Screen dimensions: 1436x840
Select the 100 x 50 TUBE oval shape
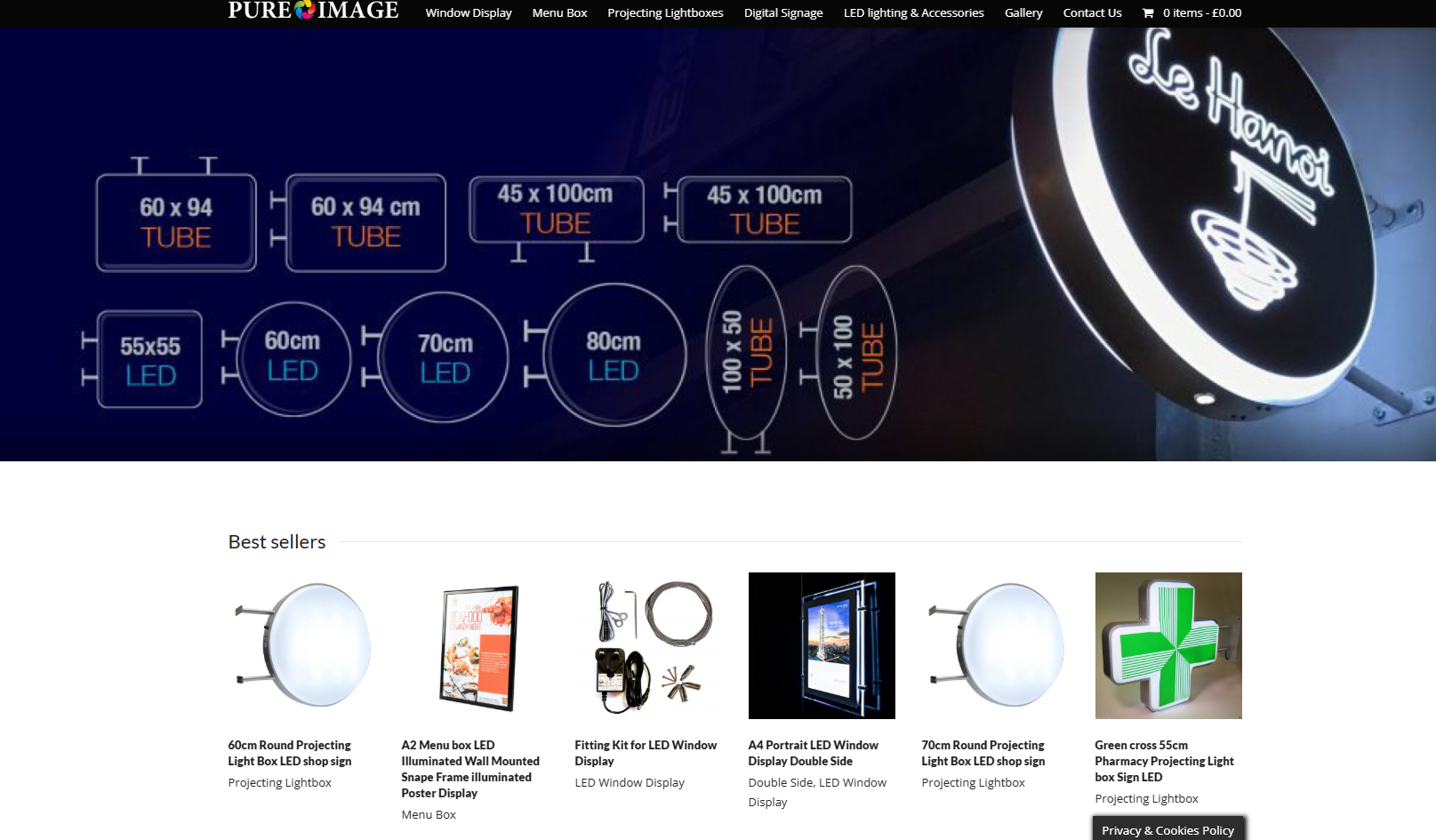pos(746,357)
